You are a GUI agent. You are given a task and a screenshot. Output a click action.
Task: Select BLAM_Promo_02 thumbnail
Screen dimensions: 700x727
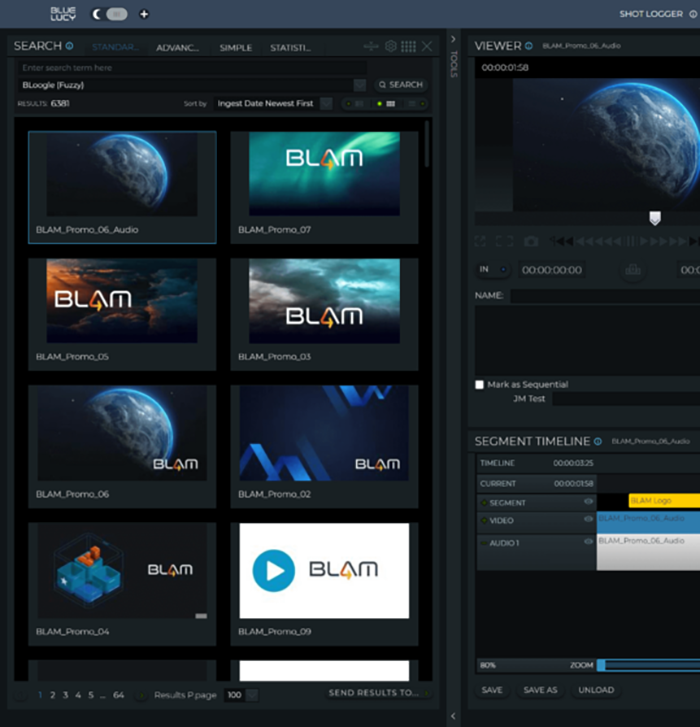pyautogui.click(x=325, y=446)
